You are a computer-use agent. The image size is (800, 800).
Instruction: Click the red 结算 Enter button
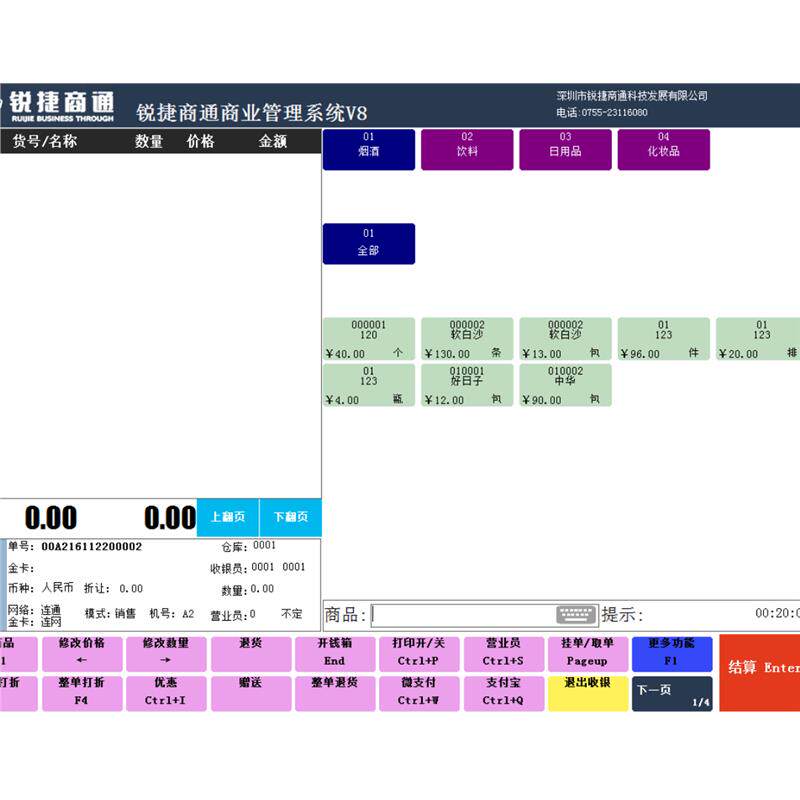pos(760,672)
